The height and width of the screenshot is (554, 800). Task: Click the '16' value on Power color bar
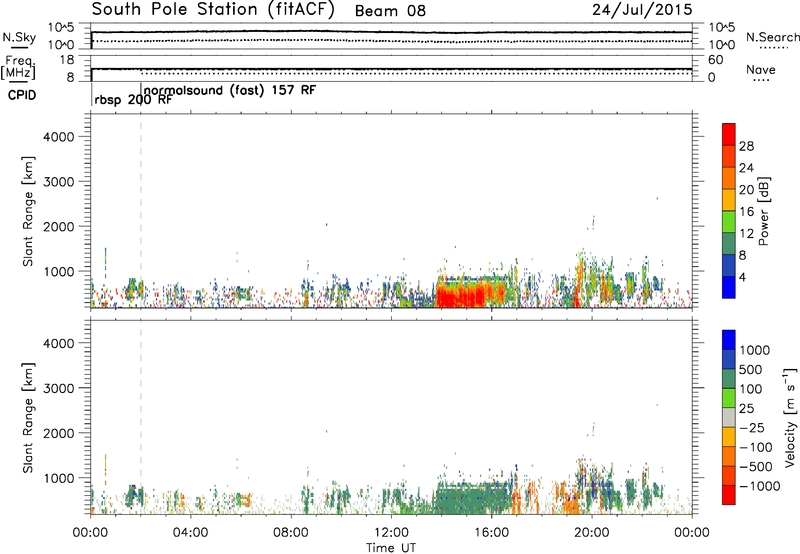746,212
